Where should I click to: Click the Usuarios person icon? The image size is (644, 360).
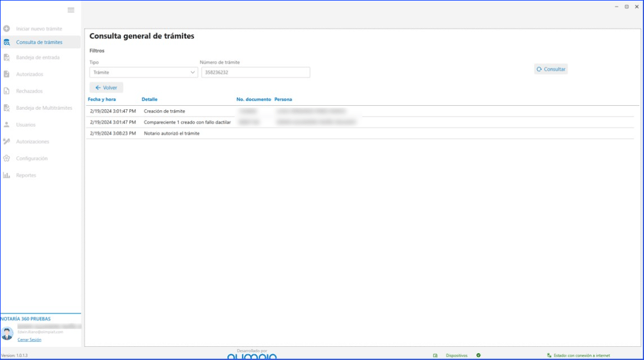pos(7,125)
